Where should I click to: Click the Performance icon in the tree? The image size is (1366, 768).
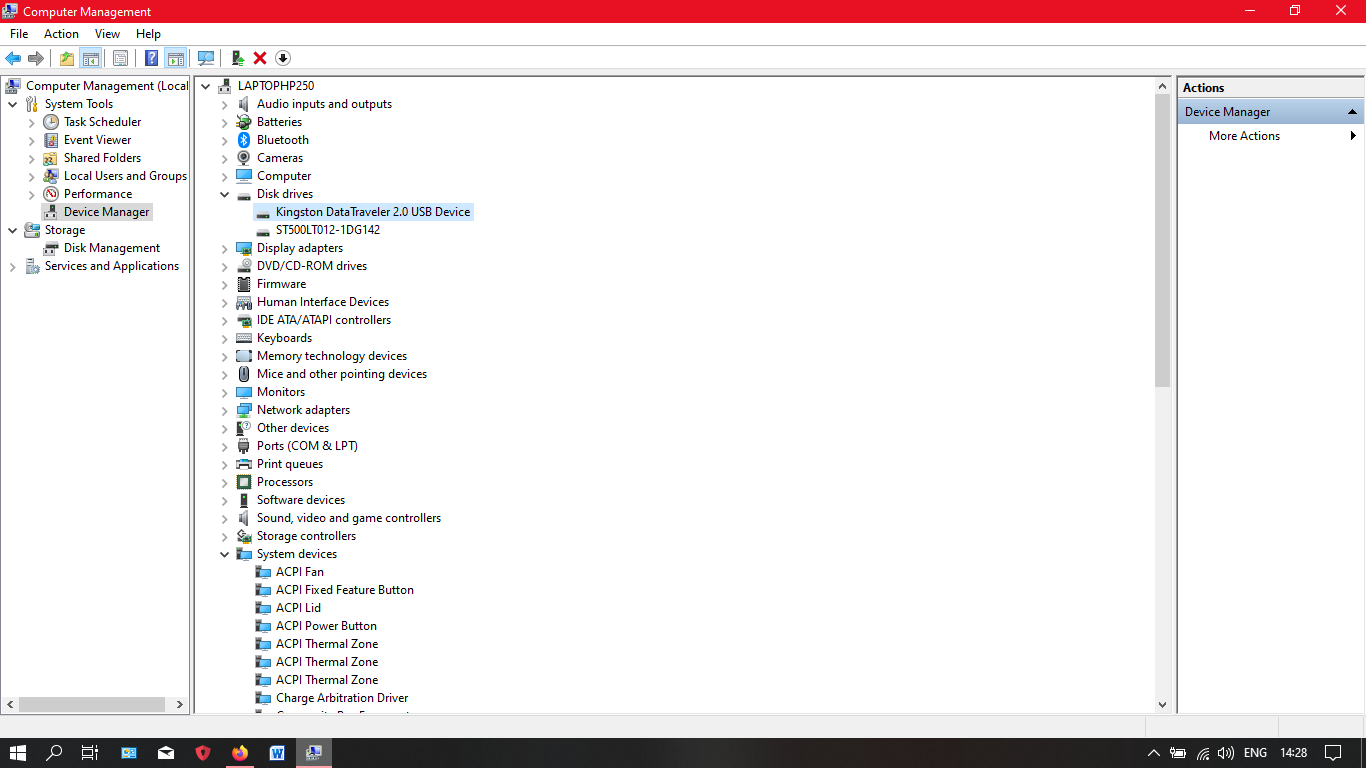pos(51,194)
